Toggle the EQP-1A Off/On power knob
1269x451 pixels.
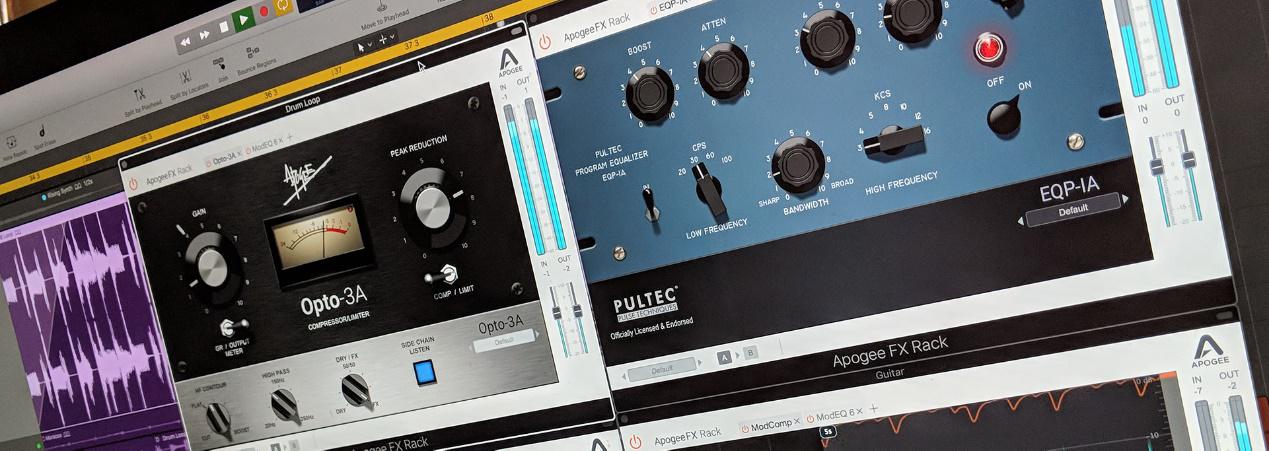[1006, 118]
